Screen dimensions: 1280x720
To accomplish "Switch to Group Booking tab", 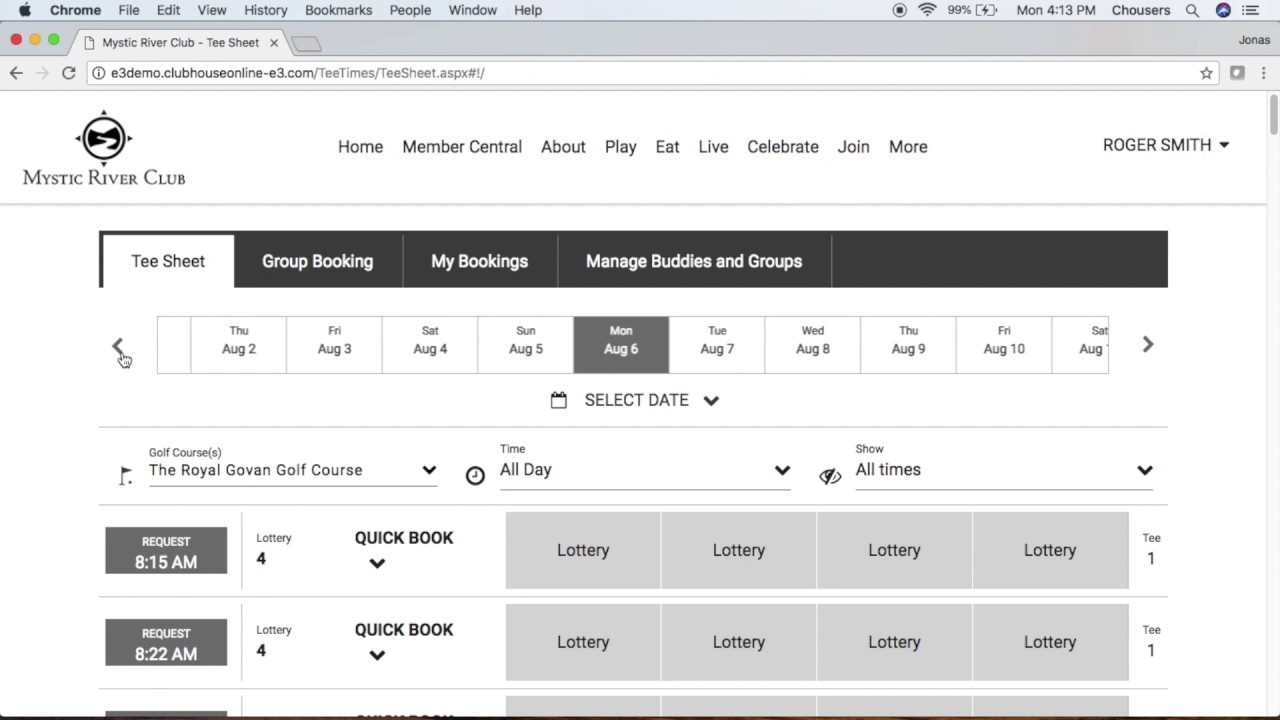I will coord(318,261).
